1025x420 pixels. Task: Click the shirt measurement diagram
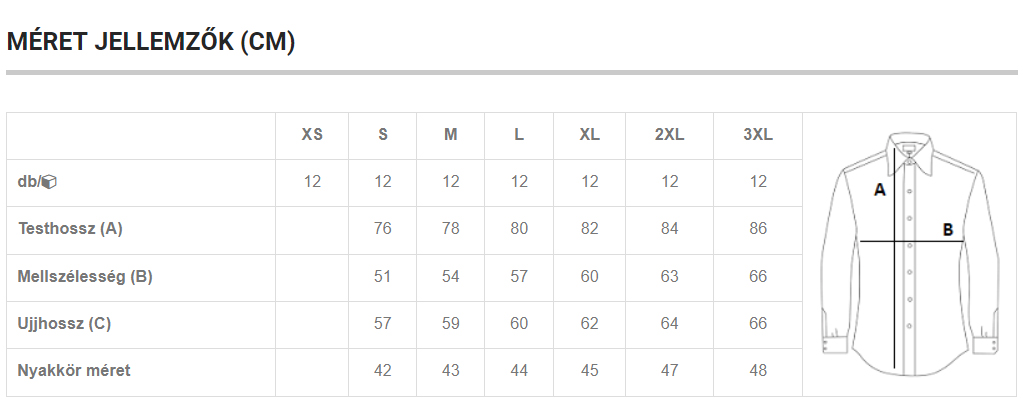click(910, 254)
